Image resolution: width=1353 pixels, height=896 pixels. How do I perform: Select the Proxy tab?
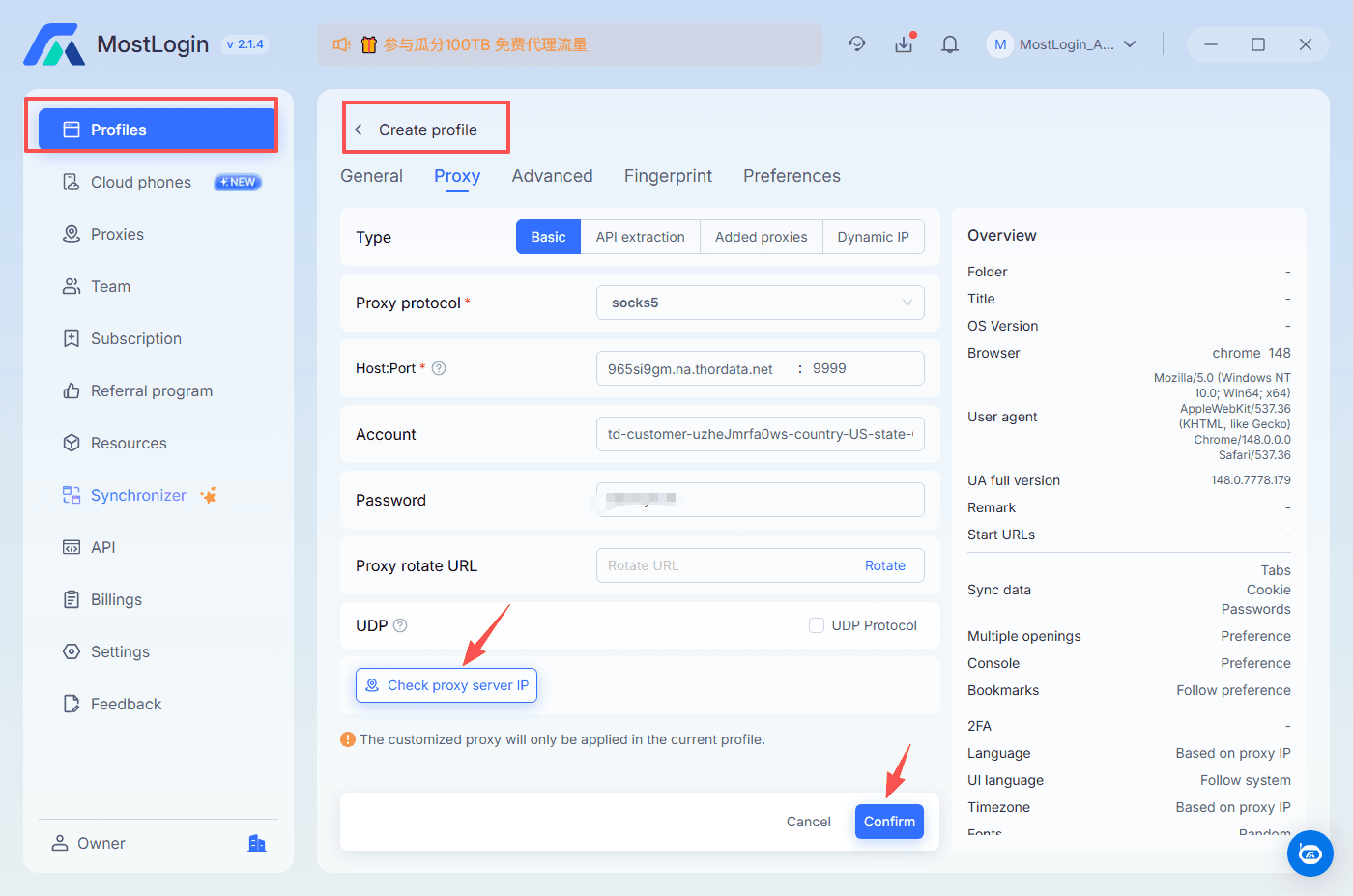pos(457,176)
